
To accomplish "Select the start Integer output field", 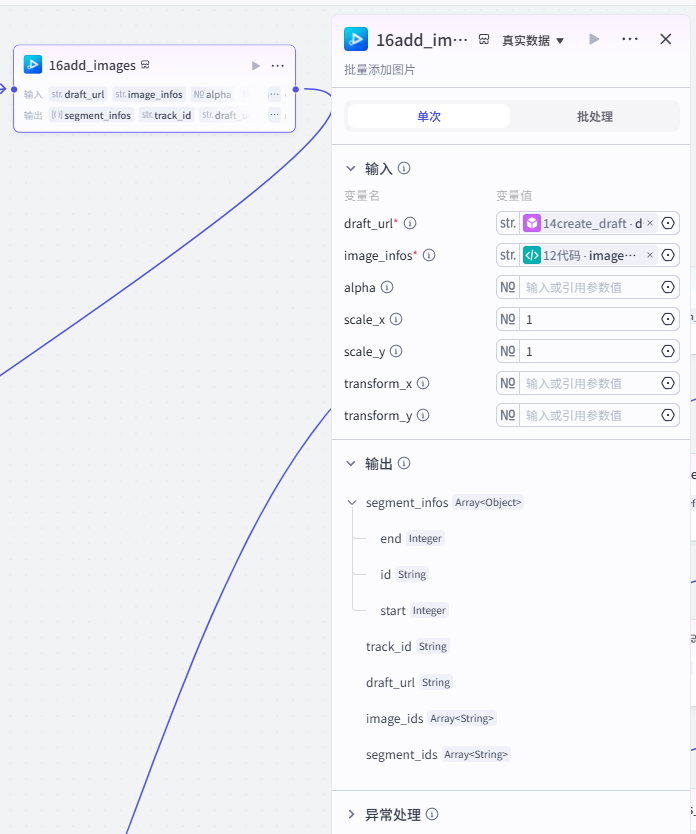I will tap(414, 611).
